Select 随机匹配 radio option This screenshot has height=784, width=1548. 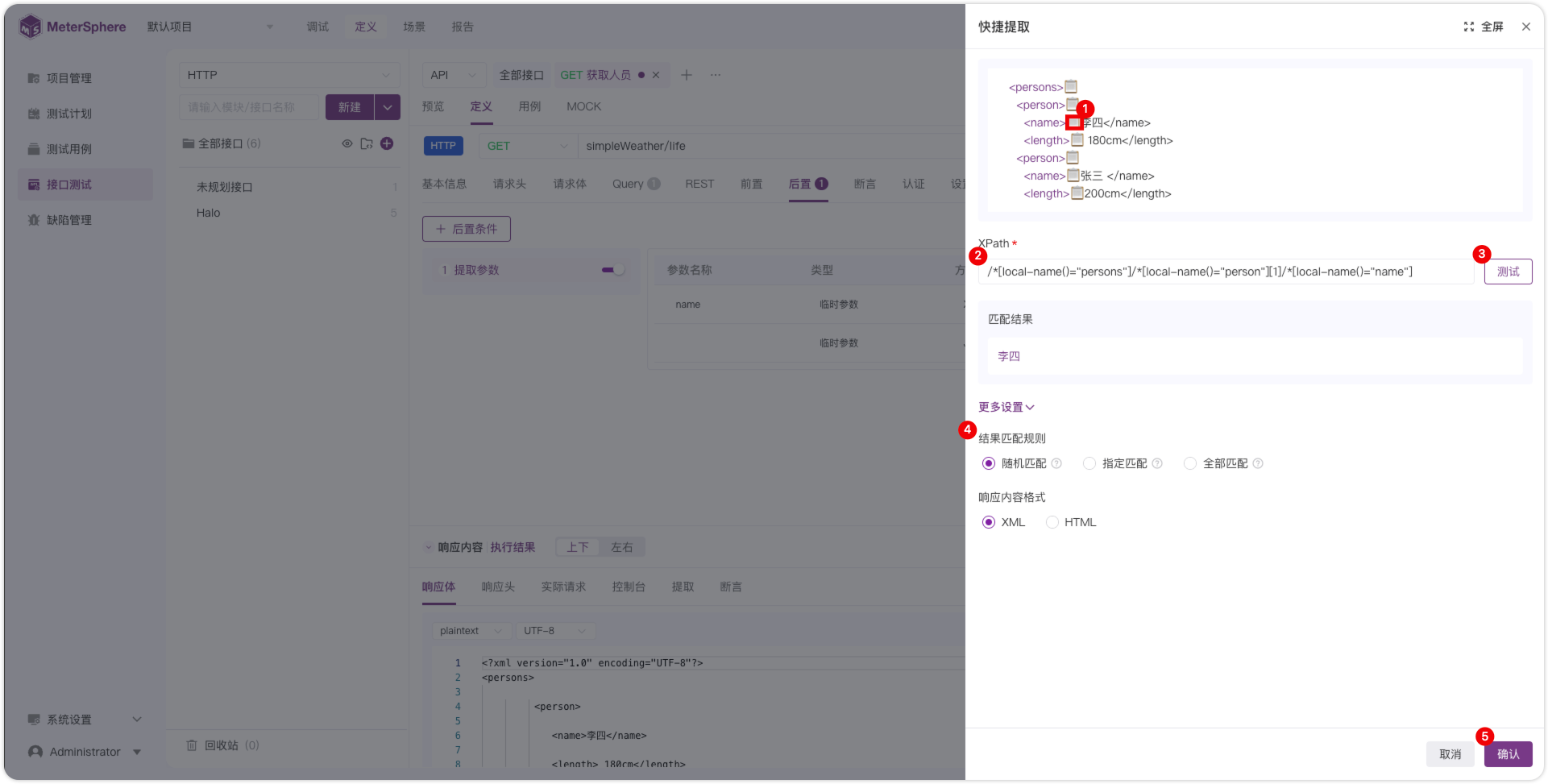(989, 464)
